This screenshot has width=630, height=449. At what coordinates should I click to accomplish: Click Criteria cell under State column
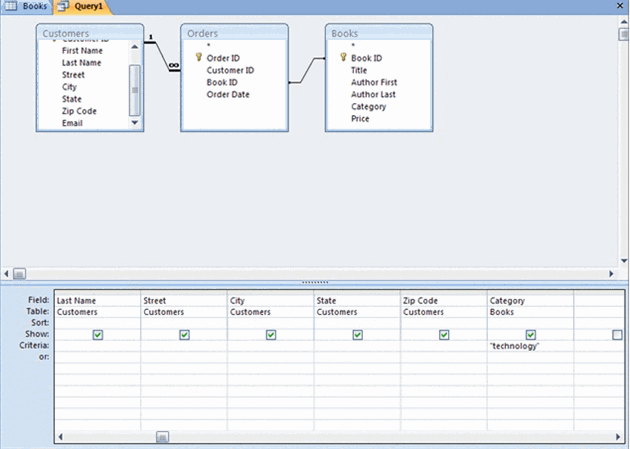coord(357,346)
